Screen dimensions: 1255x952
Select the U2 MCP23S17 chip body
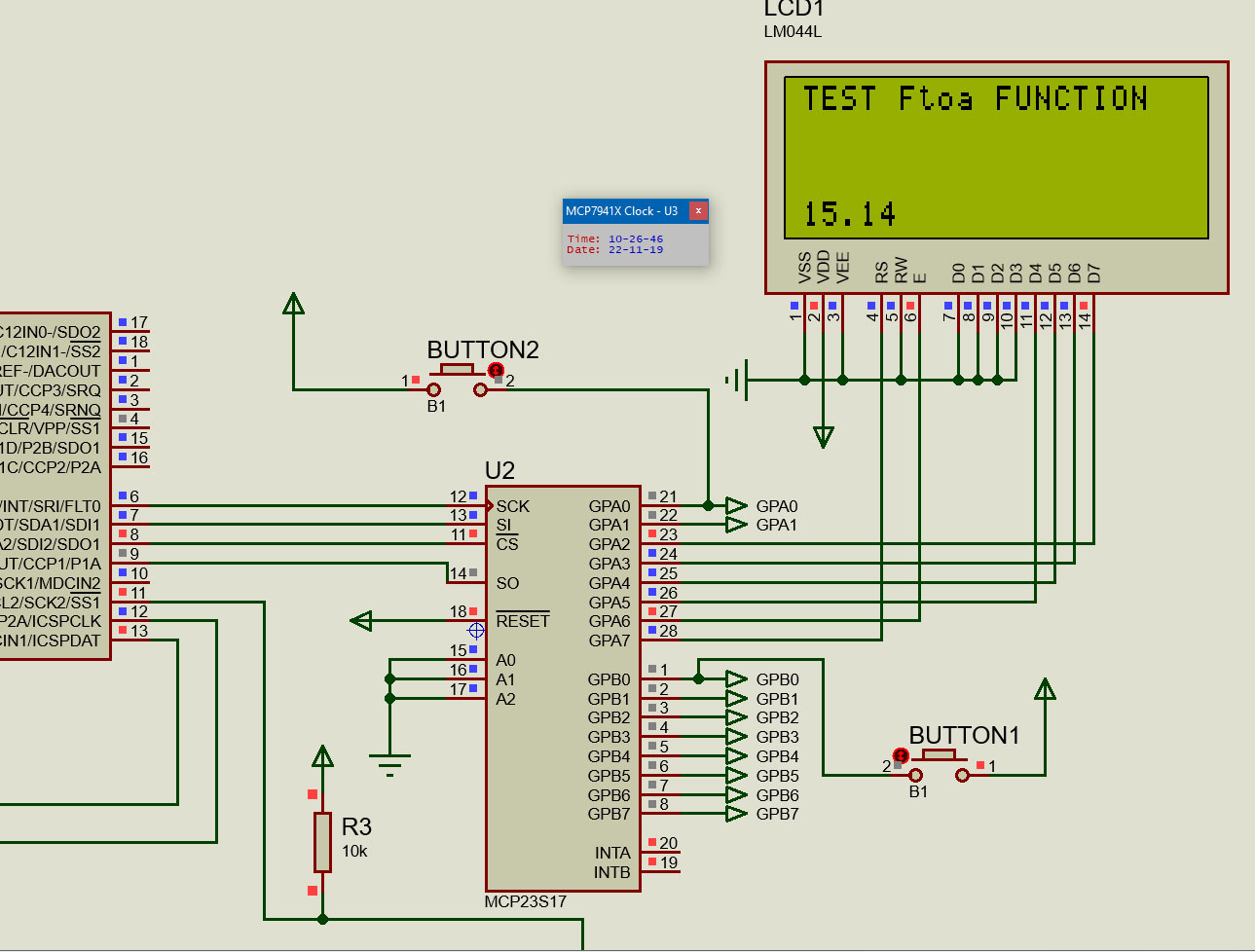point(563,688)
